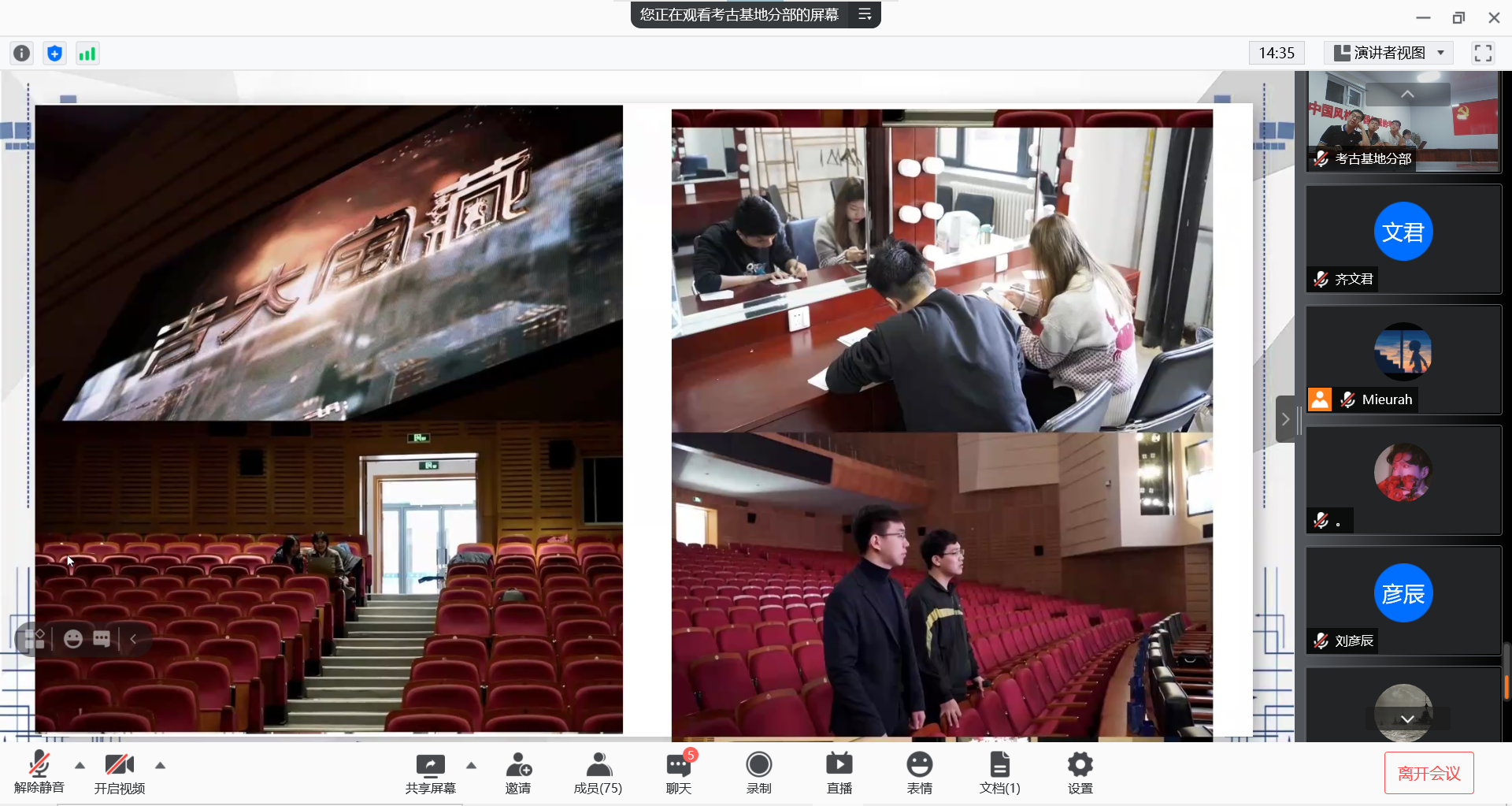Select the 考古基地分部 video thumbnail
1512x806 pixels.
coord(1403,122)
